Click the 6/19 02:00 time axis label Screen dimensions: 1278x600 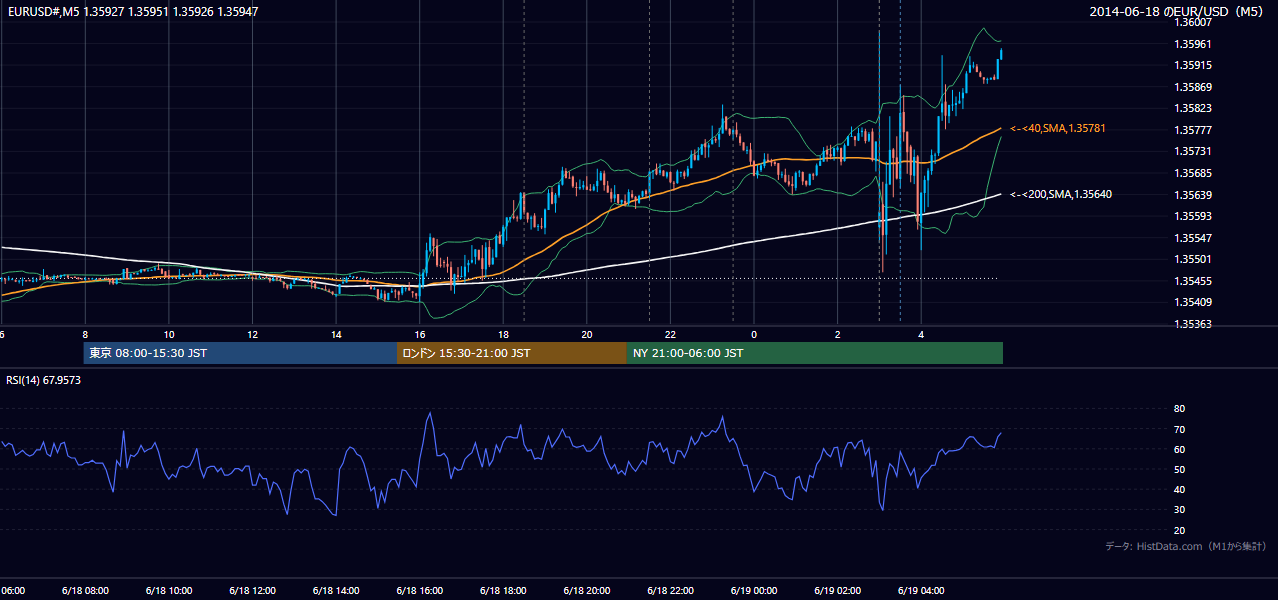coord(837,590)
